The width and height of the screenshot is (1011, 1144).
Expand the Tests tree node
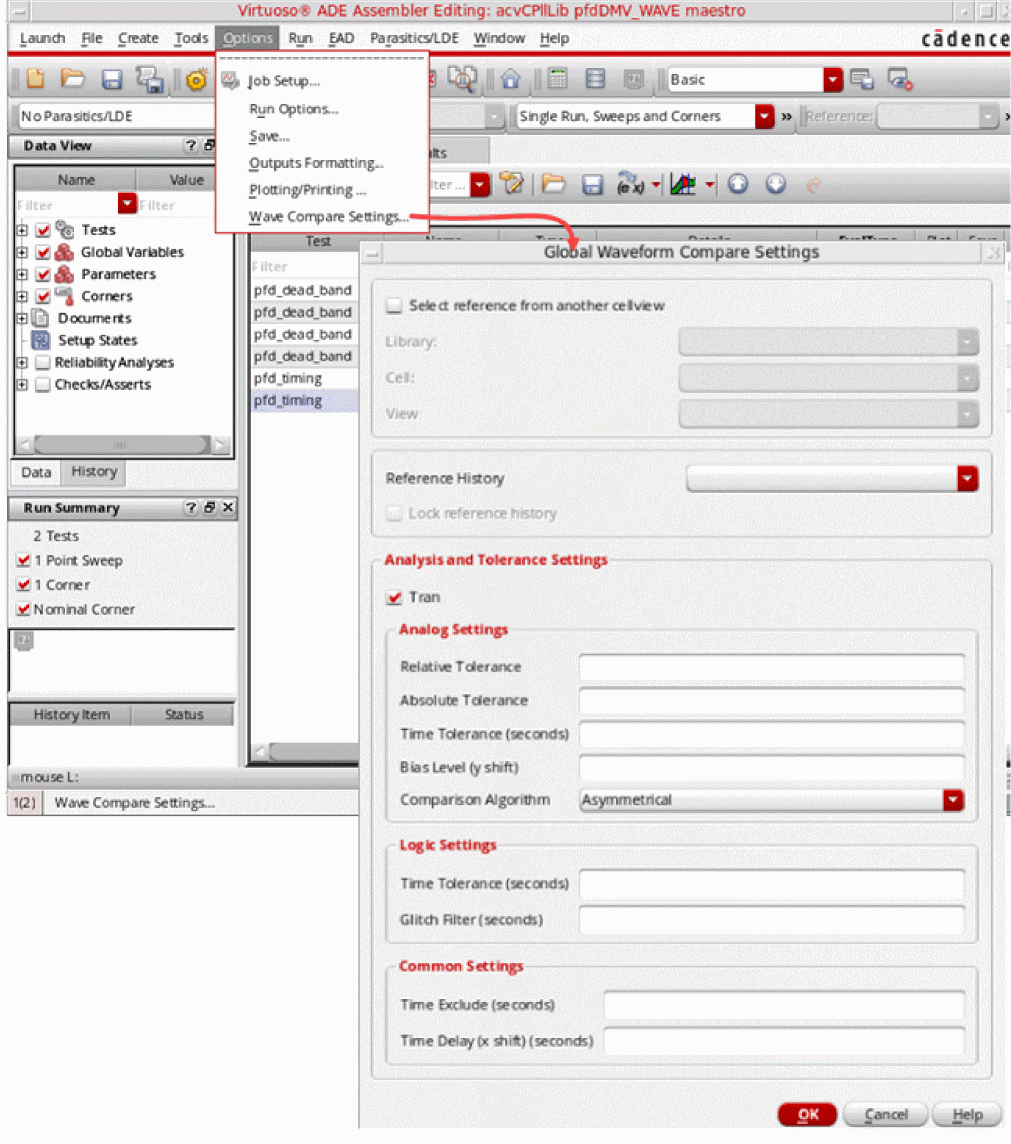point(22,230)
